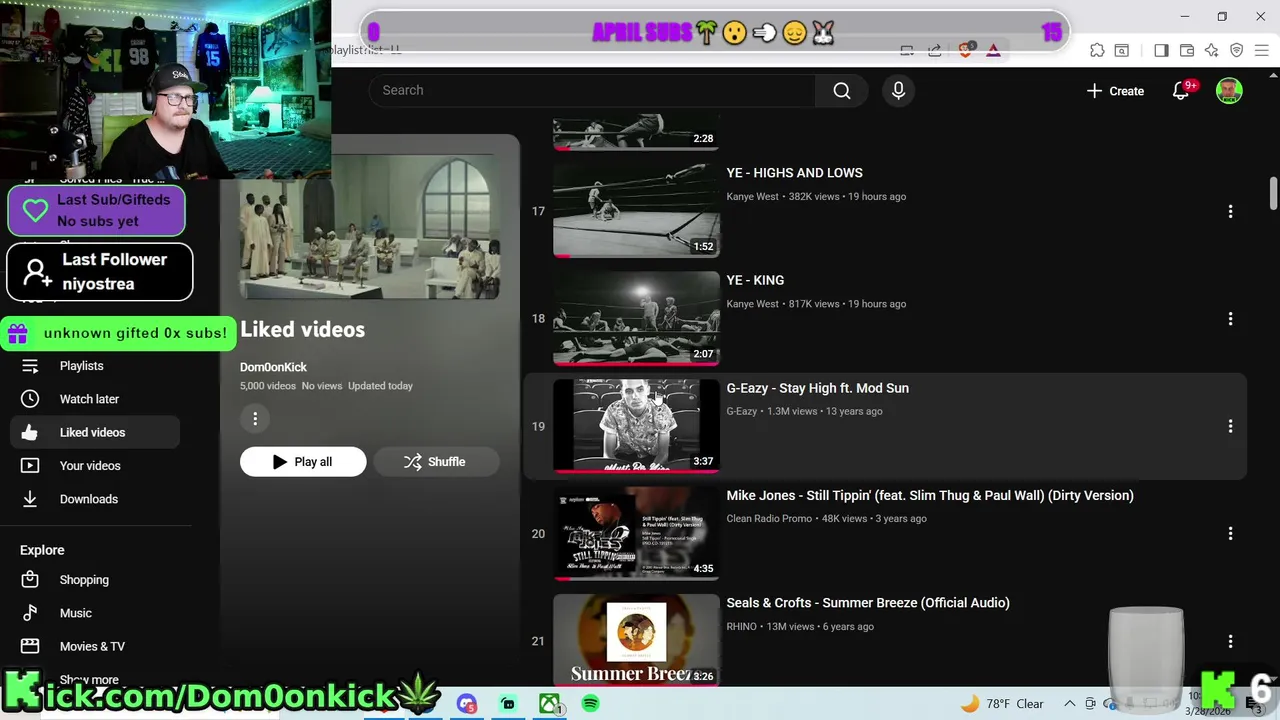The image size is (1280, 720).
Task: Click the RHINO channel name
Action: 741,627
